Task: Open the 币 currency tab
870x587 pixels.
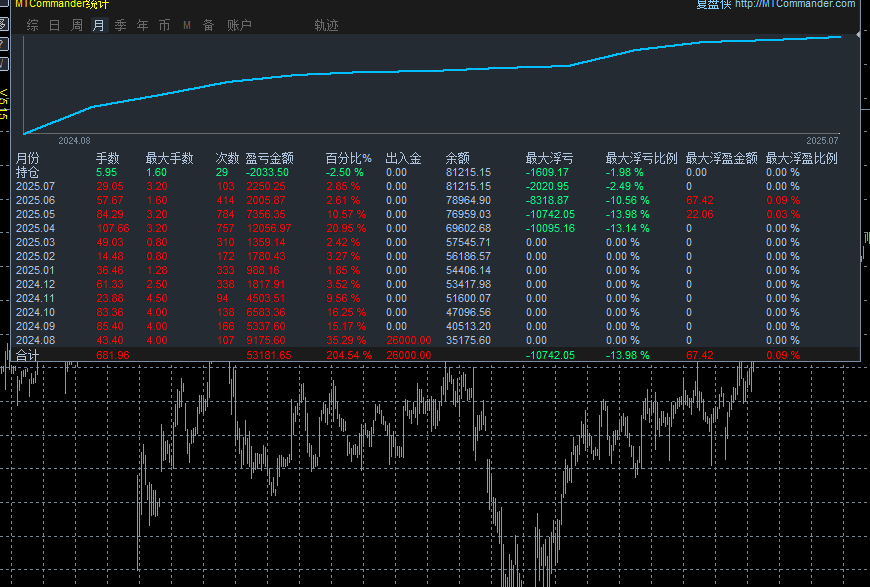Action: click(x=164, y=25)
